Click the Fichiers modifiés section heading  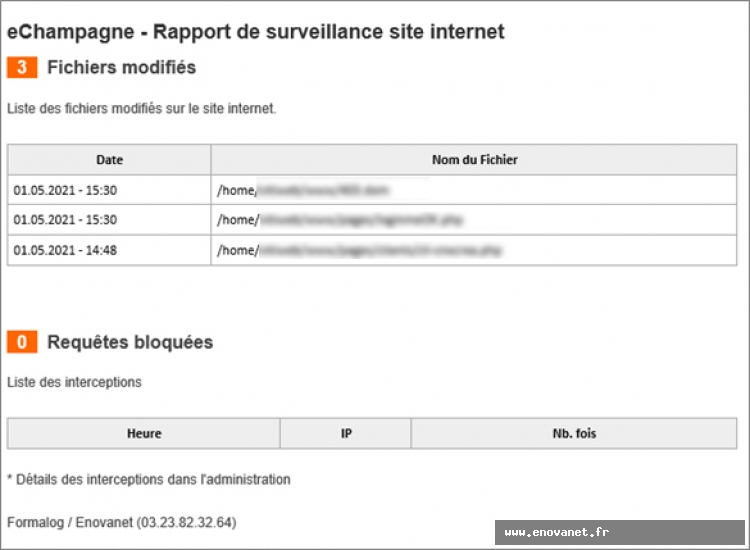pos(121,67)
